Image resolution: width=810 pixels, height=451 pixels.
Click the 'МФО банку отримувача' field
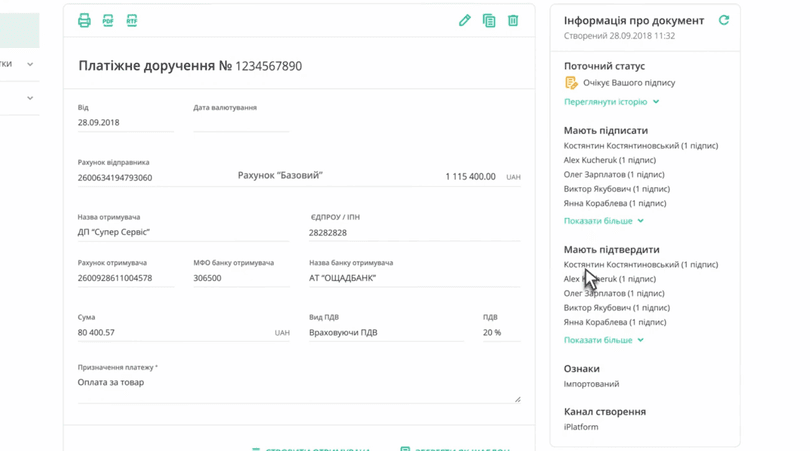click(x=240, y=278)
